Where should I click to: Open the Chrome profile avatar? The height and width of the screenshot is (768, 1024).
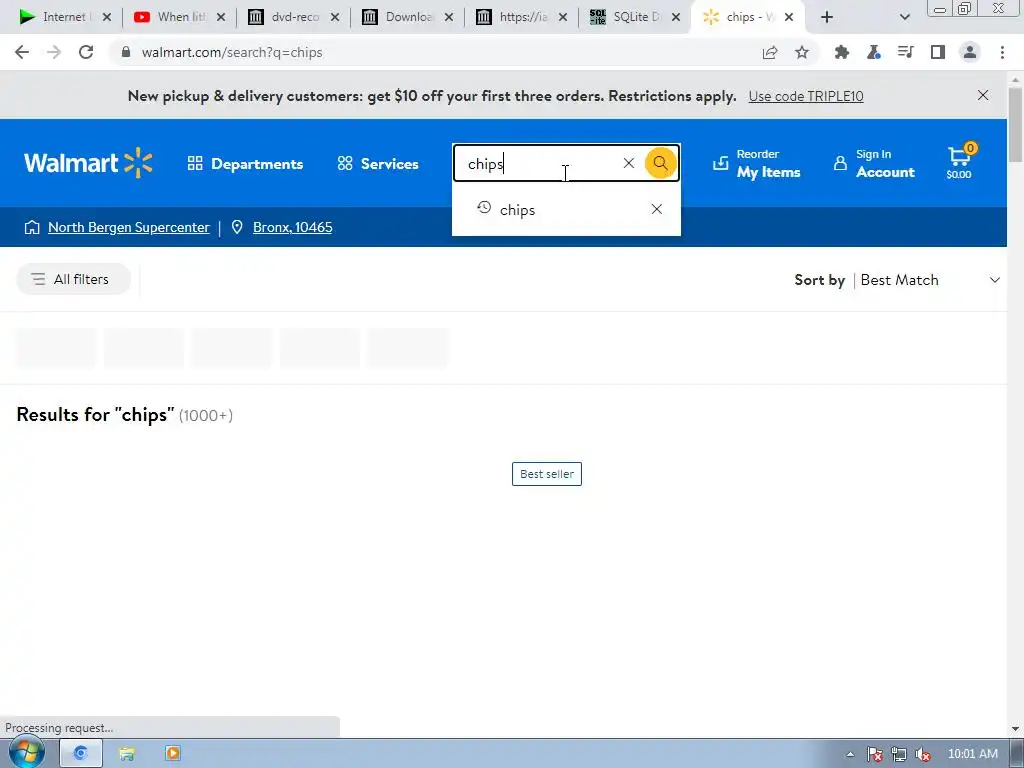[x=970, y=52]
